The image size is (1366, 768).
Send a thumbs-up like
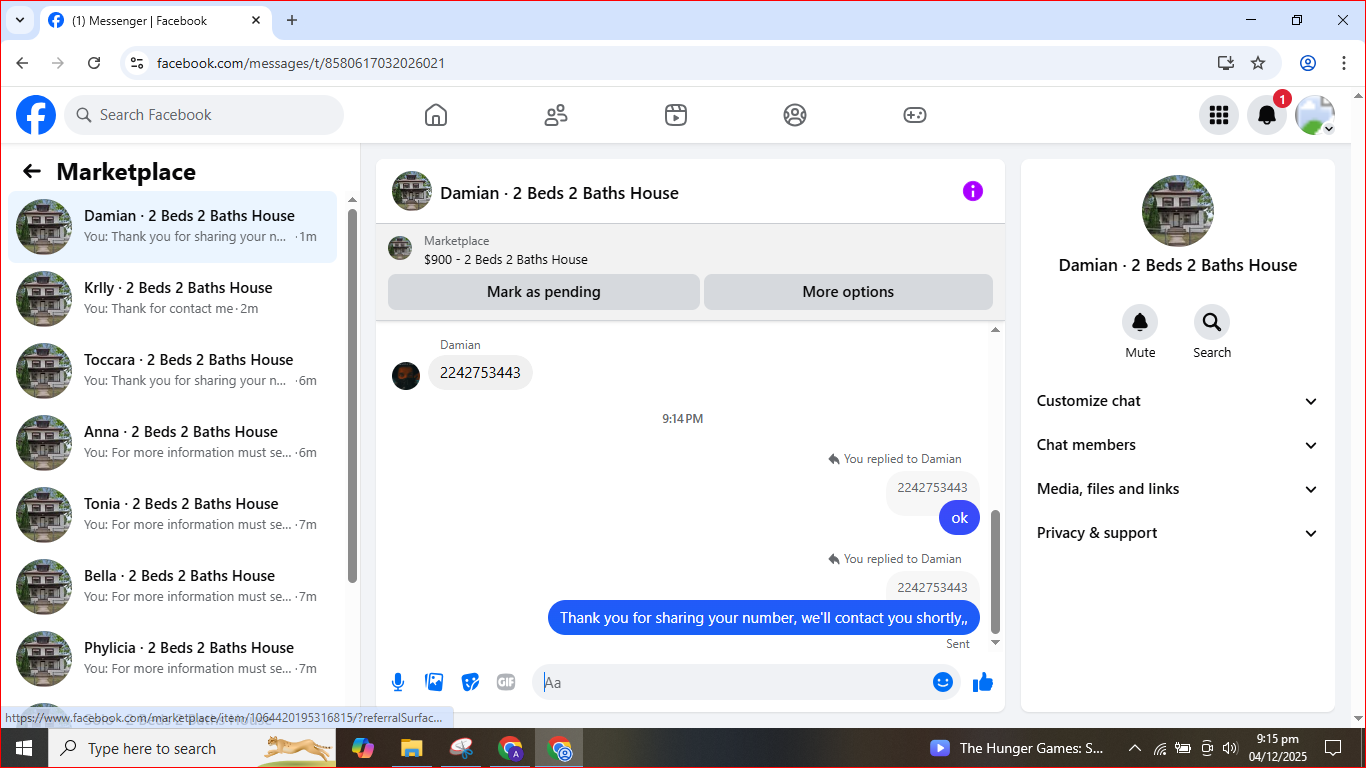tap(983, 682)
